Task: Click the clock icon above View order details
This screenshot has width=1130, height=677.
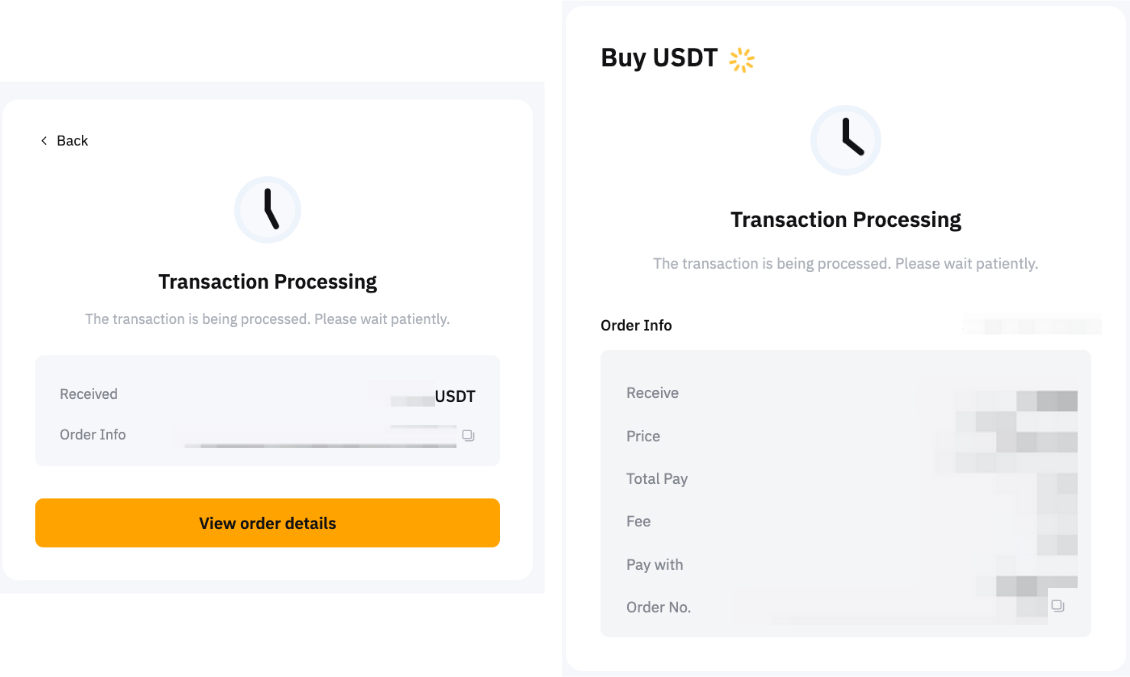Action: pos(267,210)
